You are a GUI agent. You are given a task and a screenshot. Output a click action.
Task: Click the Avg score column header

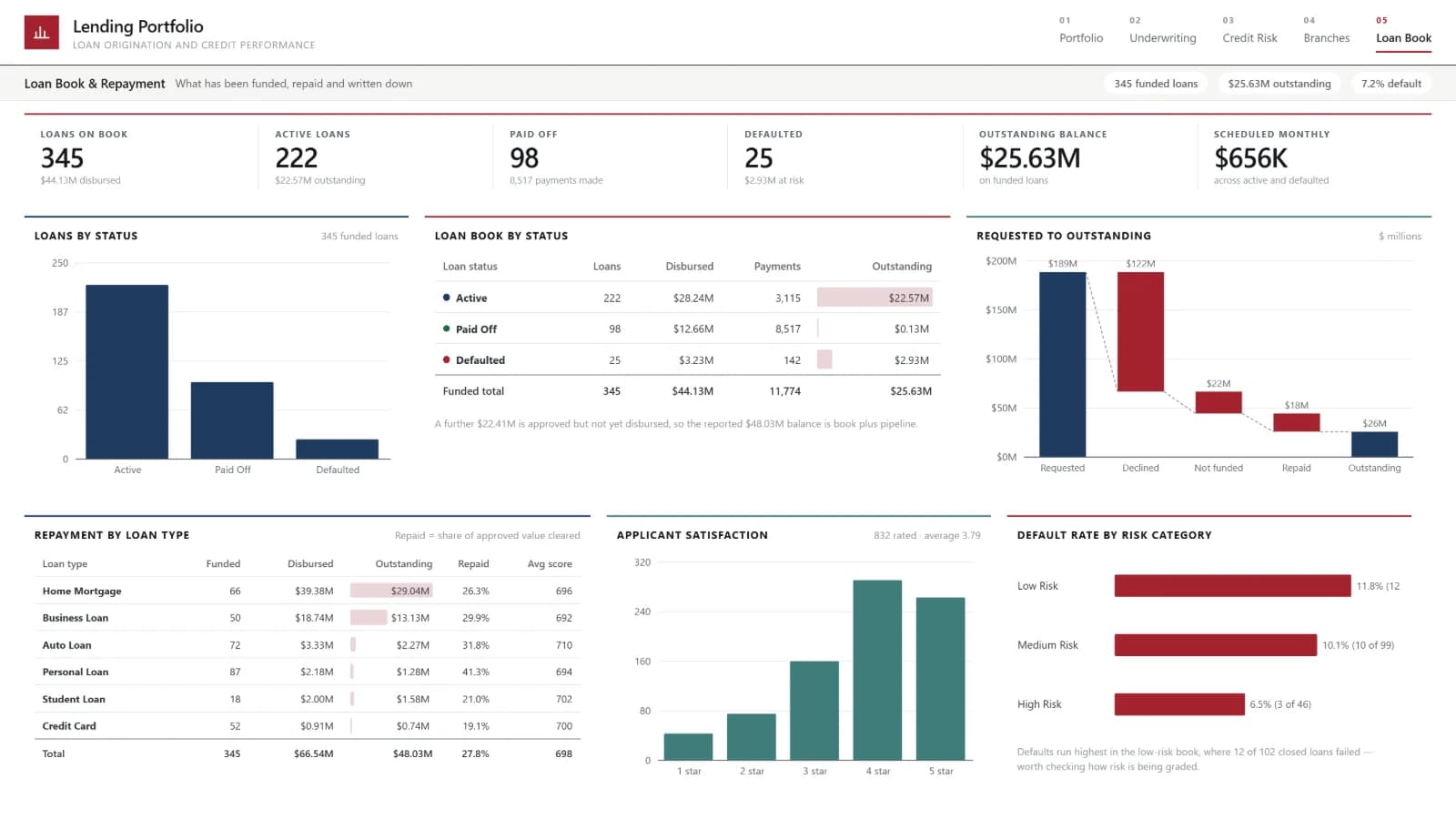pos(550,564)
